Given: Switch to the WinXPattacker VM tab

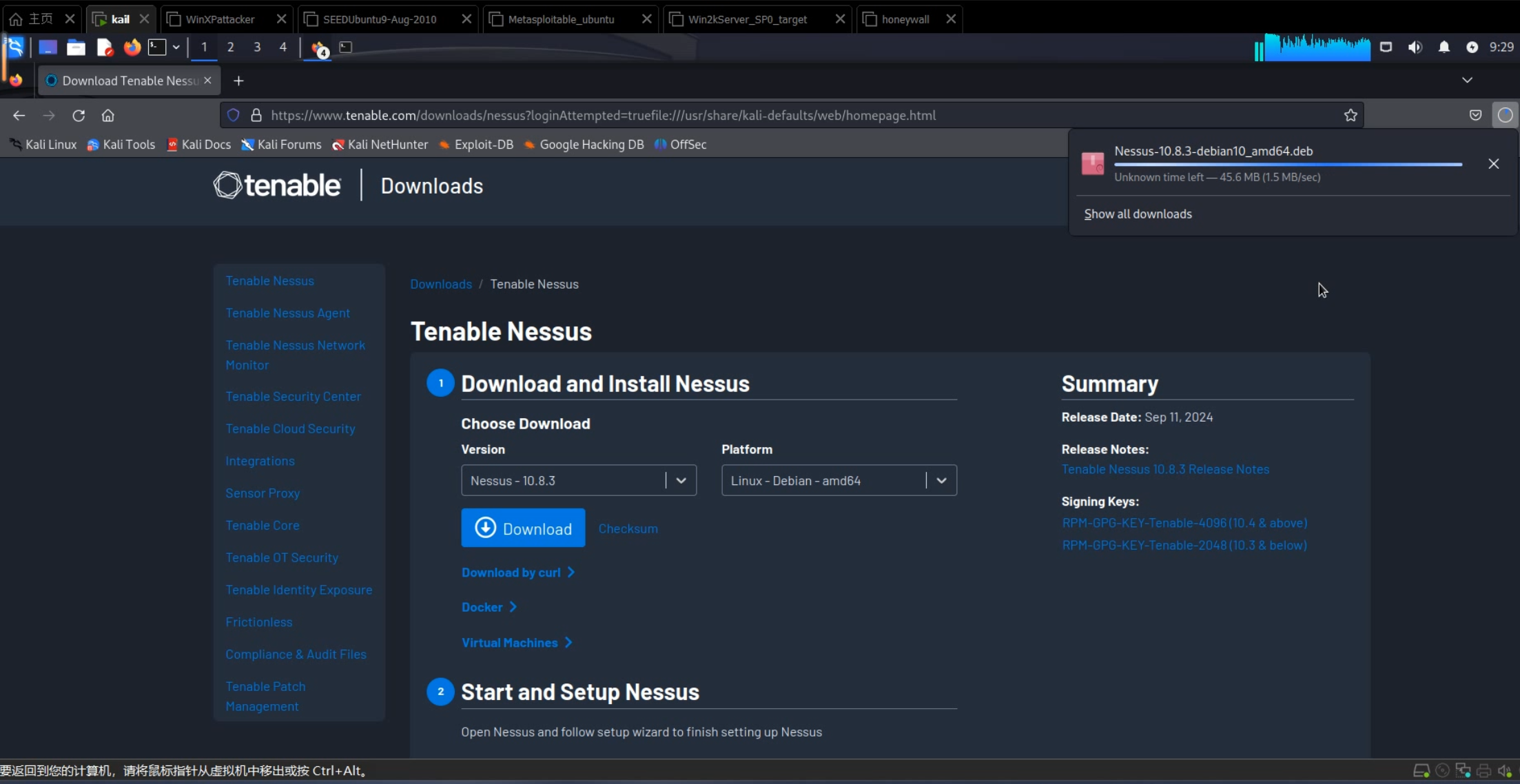Looking at the screenshot, I should tap(220, 19).
